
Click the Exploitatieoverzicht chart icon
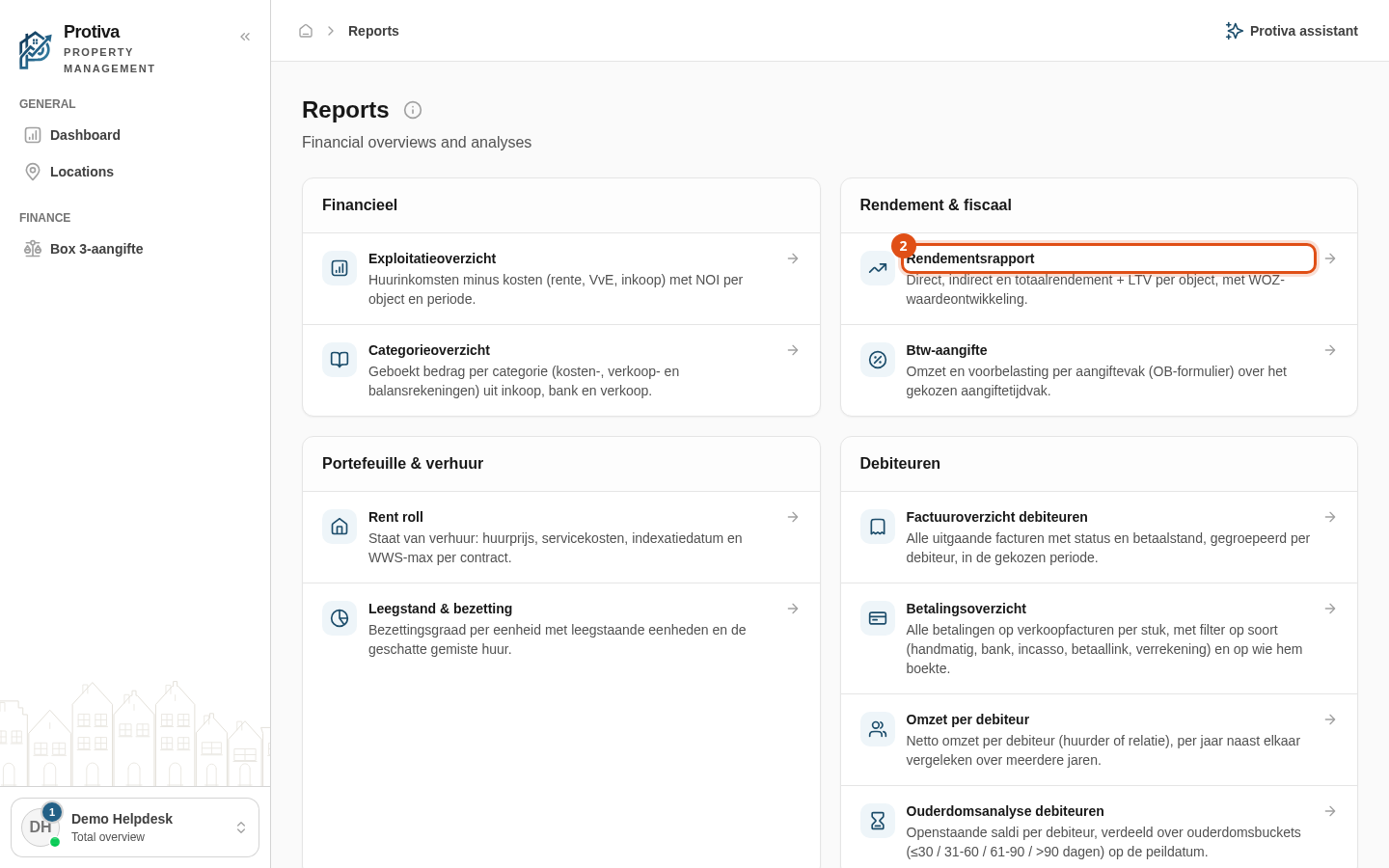point(340,268)
